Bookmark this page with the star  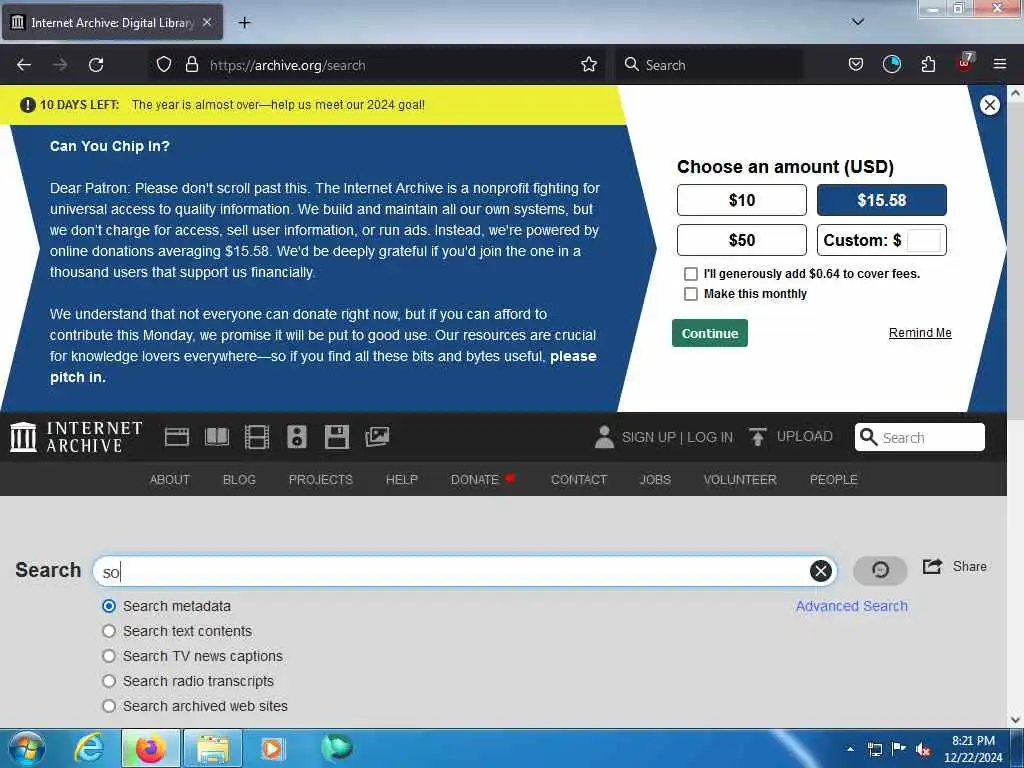(588, 65)
